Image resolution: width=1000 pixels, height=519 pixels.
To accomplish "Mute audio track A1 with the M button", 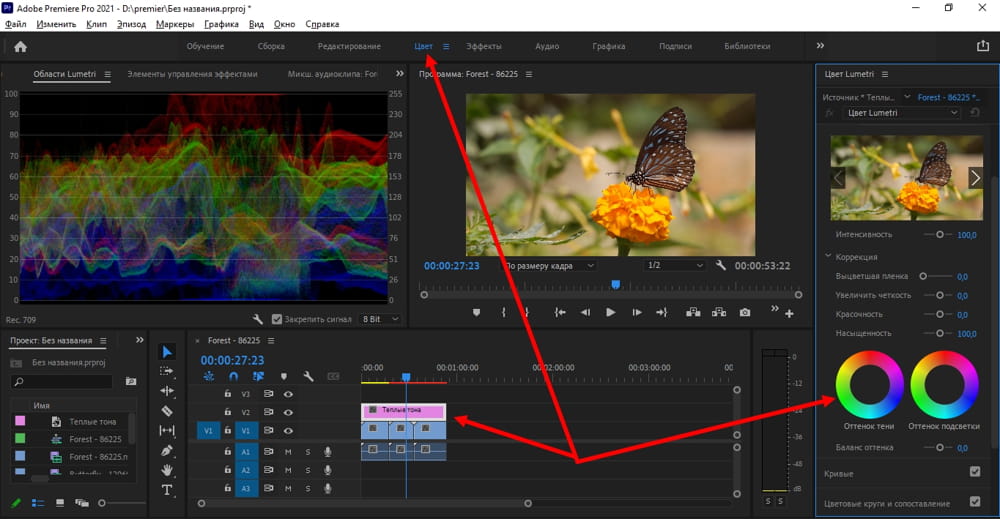I will pos(288,451).
